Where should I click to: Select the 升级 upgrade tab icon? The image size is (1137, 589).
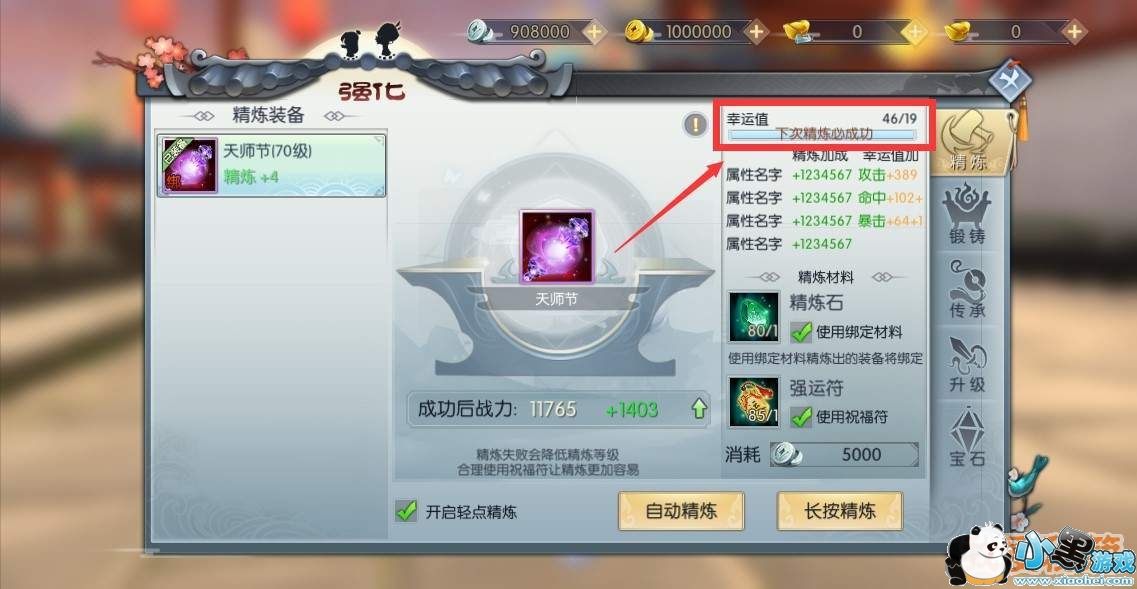point(968,366)
